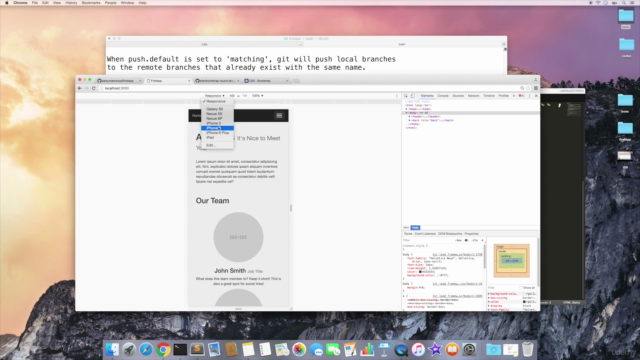Open the Responsive device dropdown
Screen dimensions: 640x360
(x=214, y=96)
